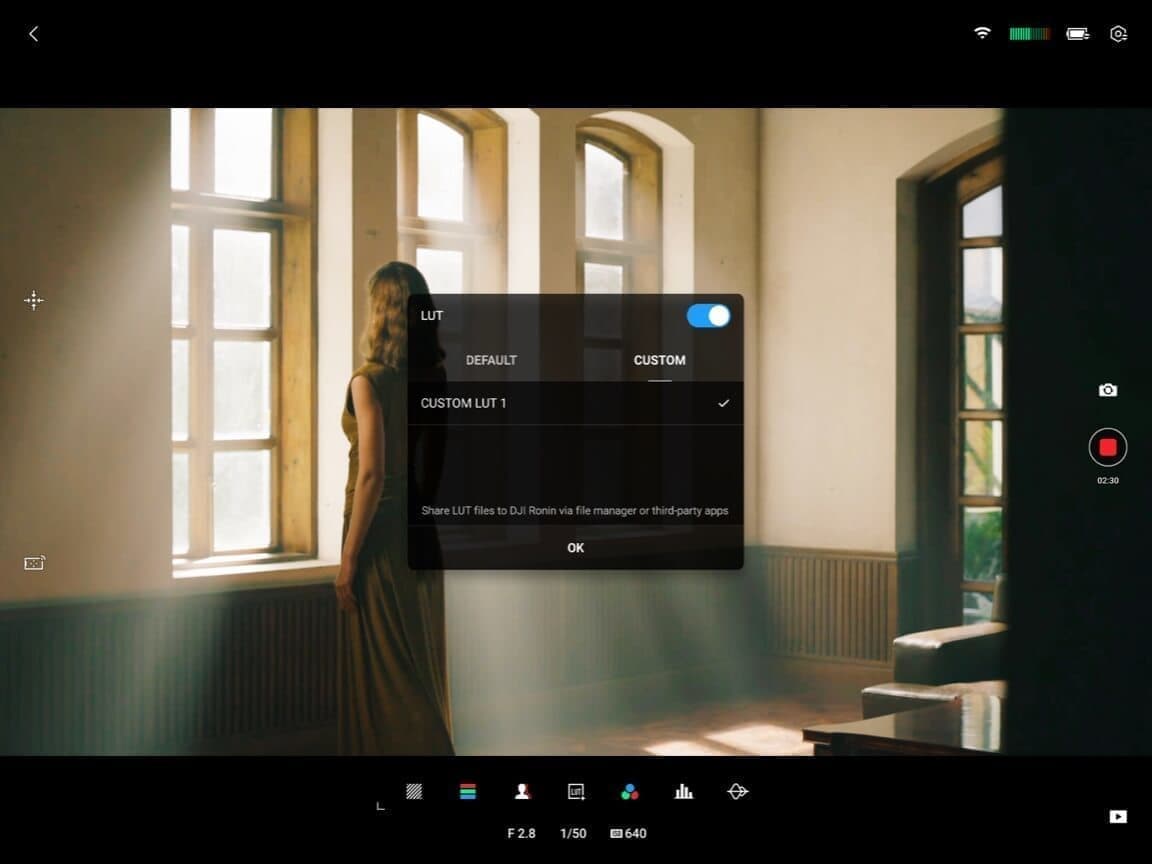This screenshot has height=864, width=1152.
Task: Turn off the LUT toggle switch
Action: [708, 316]
